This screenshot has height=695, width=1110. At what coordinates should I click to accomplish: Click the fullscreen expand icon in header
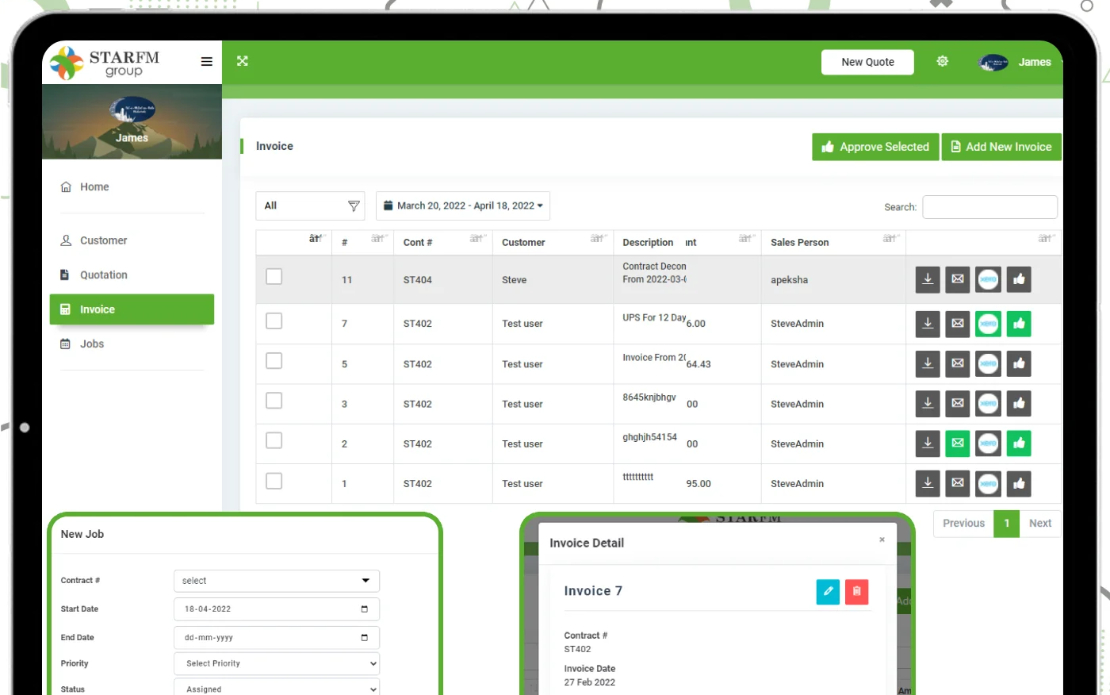coord(242,61)
